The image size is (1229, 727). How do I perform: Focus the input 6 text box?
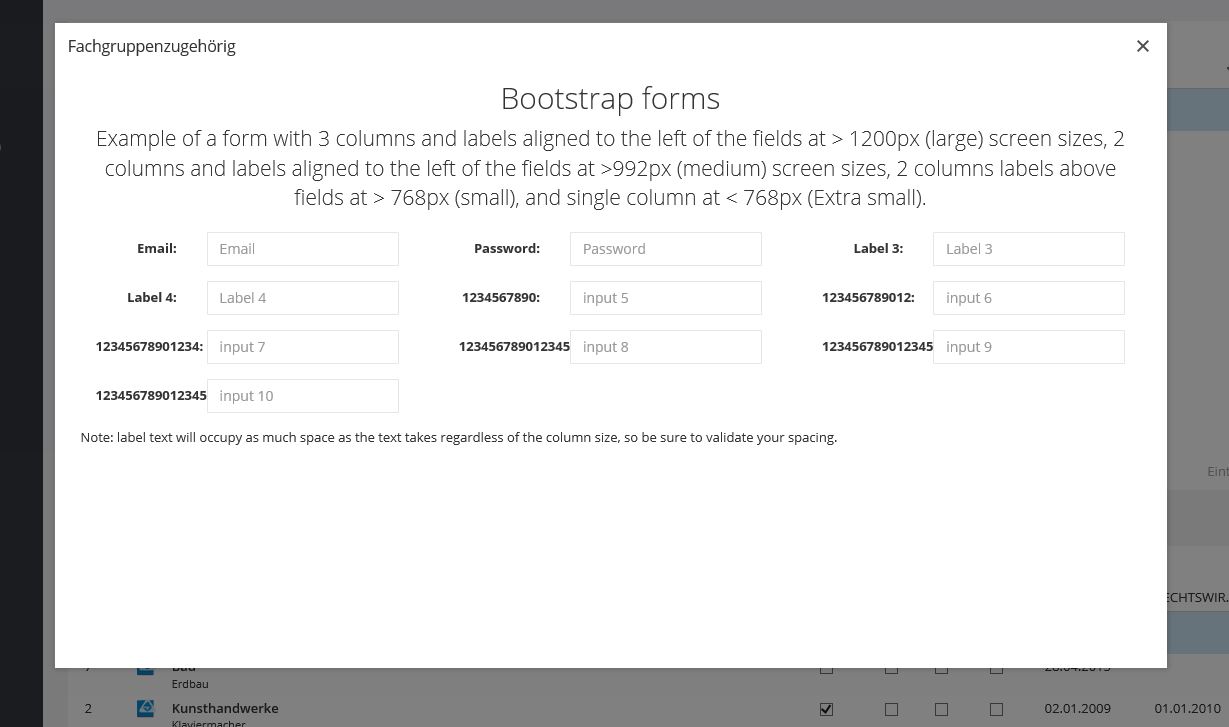pos(1028,298)
